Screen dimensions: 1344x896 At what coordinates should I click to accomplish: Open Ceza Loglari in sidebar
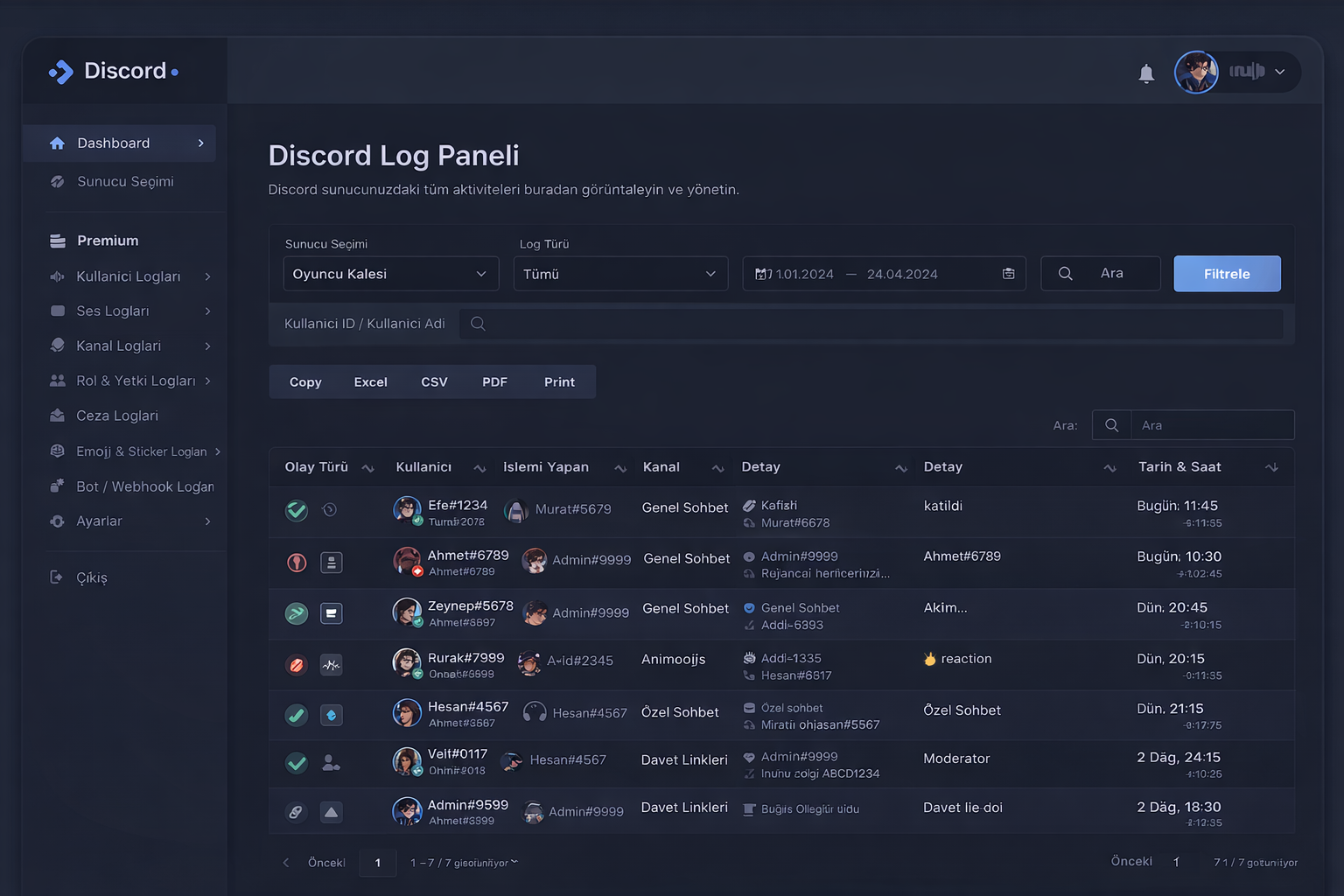[119, 416]
